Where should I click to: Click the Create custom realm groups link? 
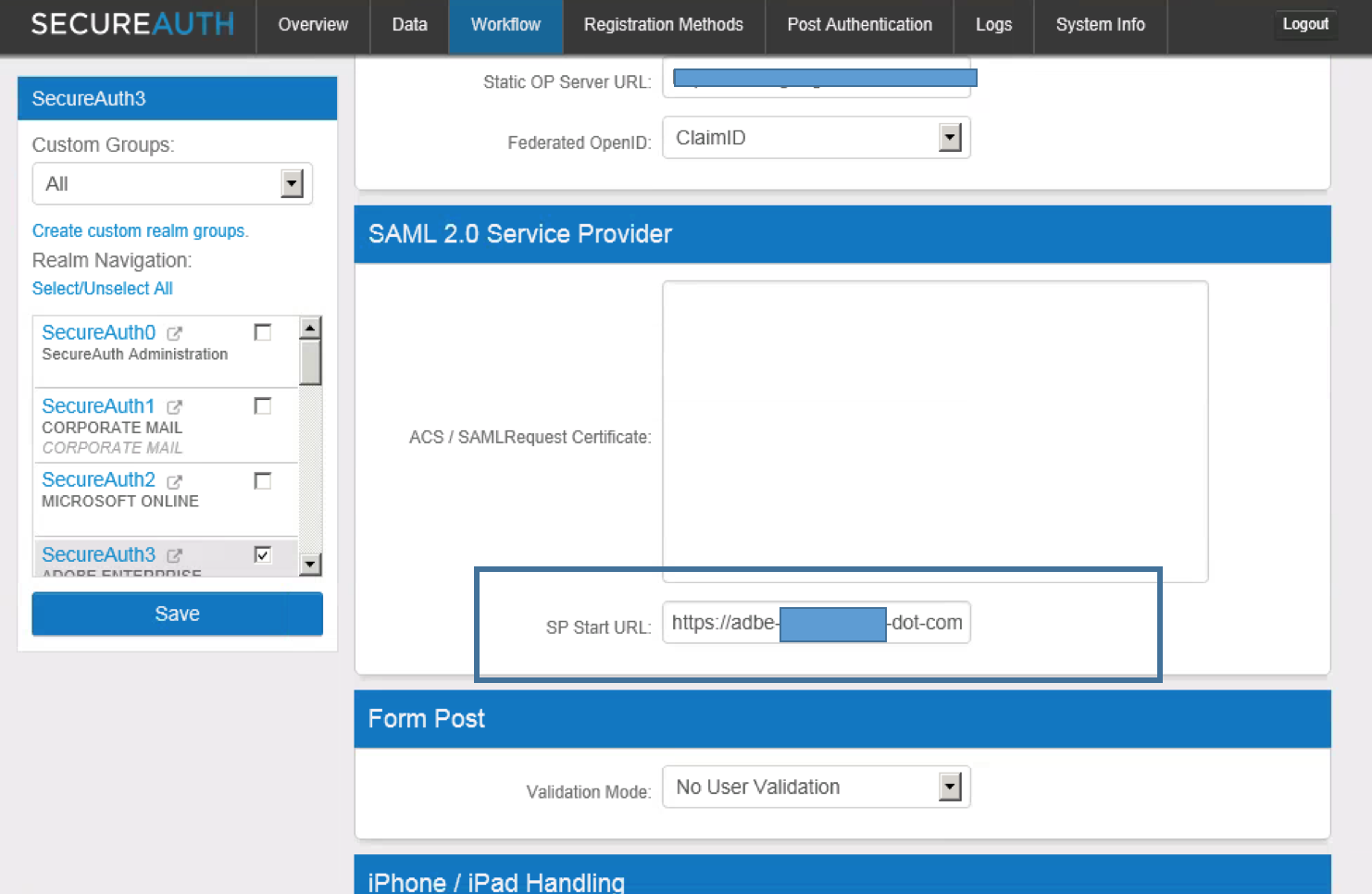pos(140,230)
